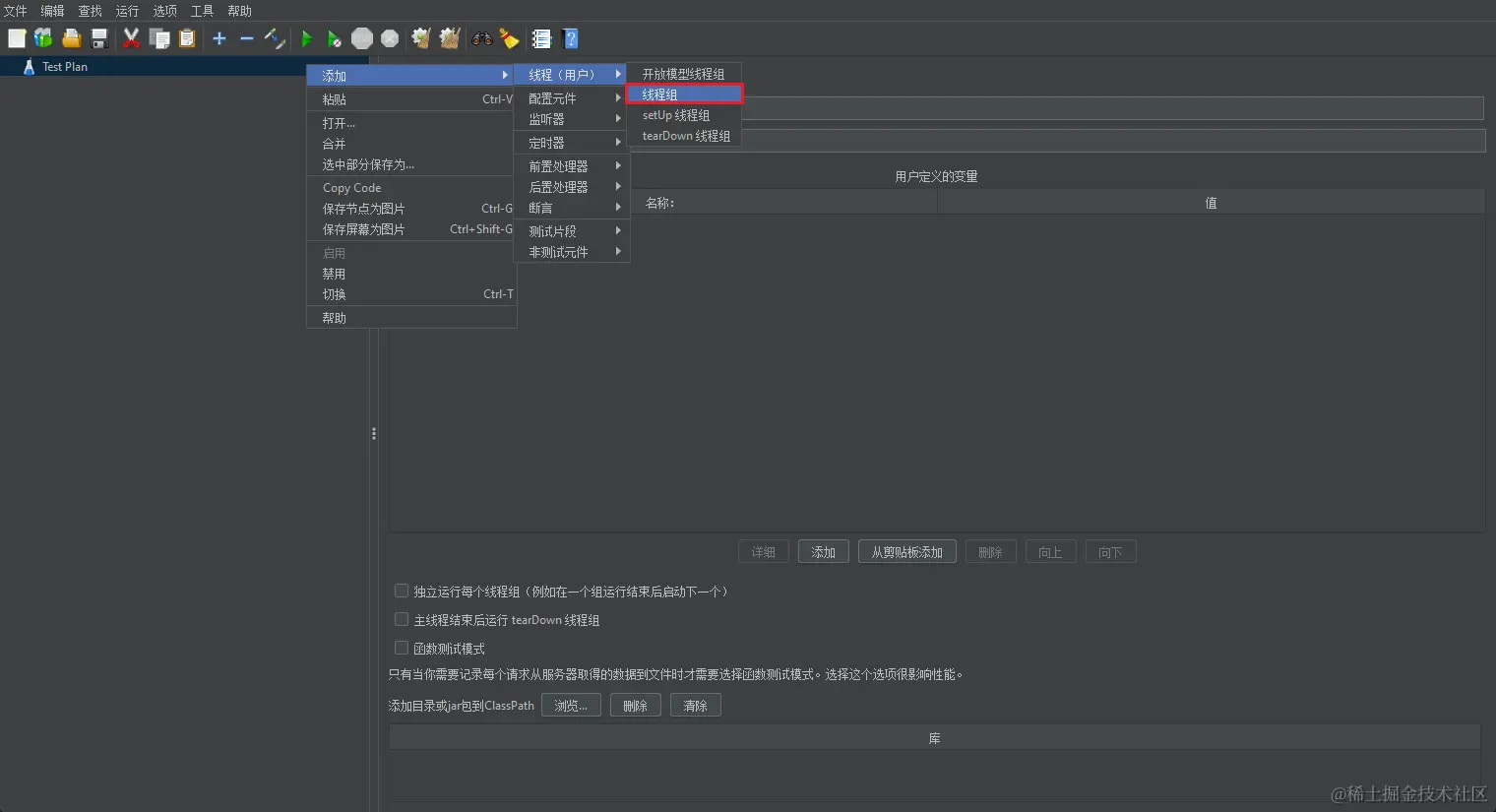This screenshot has height=812, width=1496.
Task: Select setUp 线程组 from the submenu
Action: tap(684, 115)
